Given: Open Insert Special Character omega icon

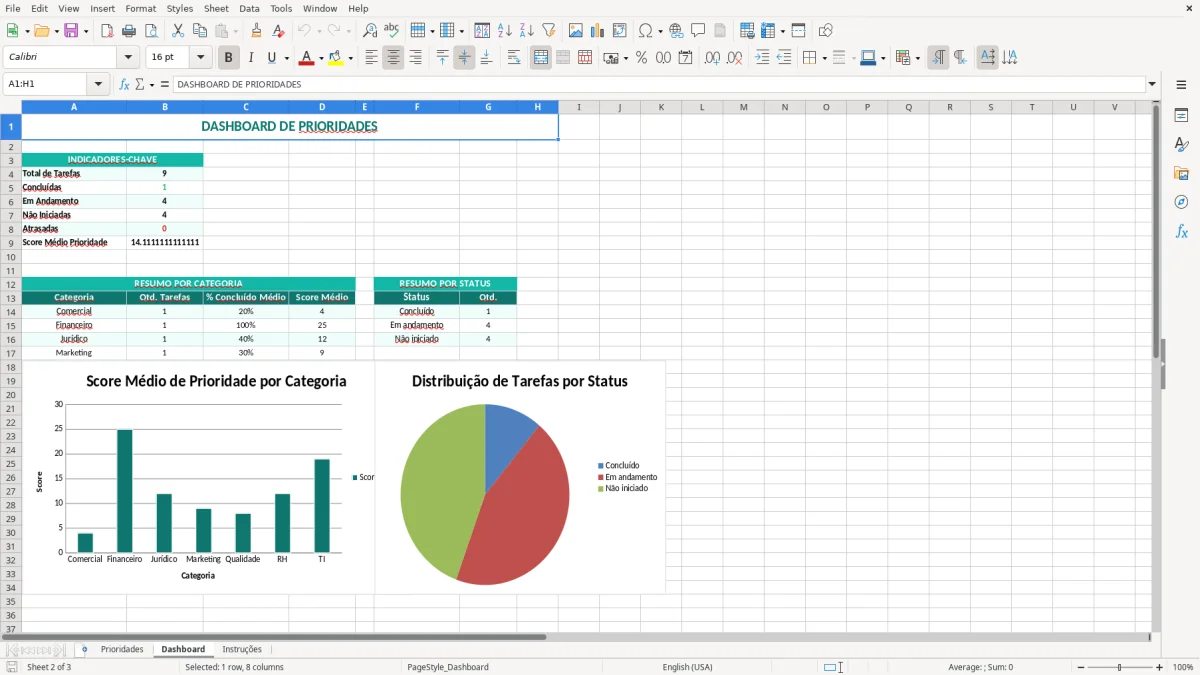Looking at the screenshot, I should 645,31.
